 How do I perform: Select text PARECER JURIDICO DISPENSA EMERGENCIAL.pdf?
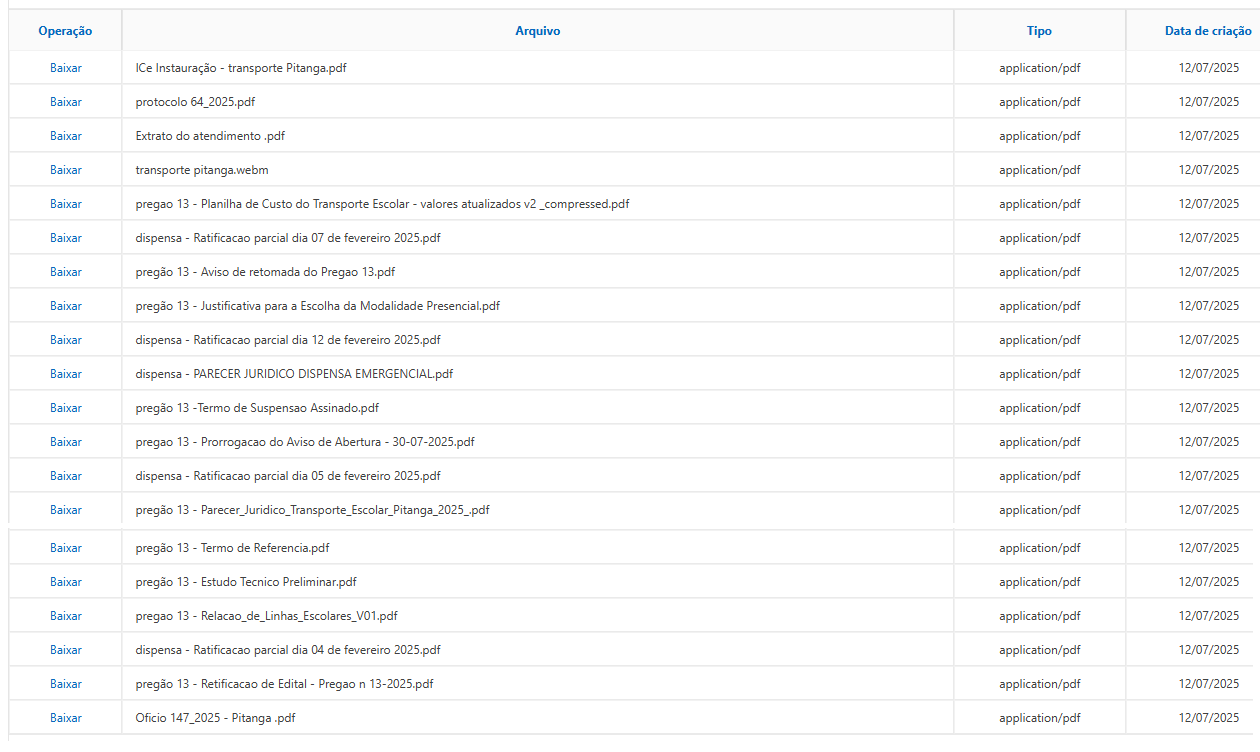[x=323, y=374]
